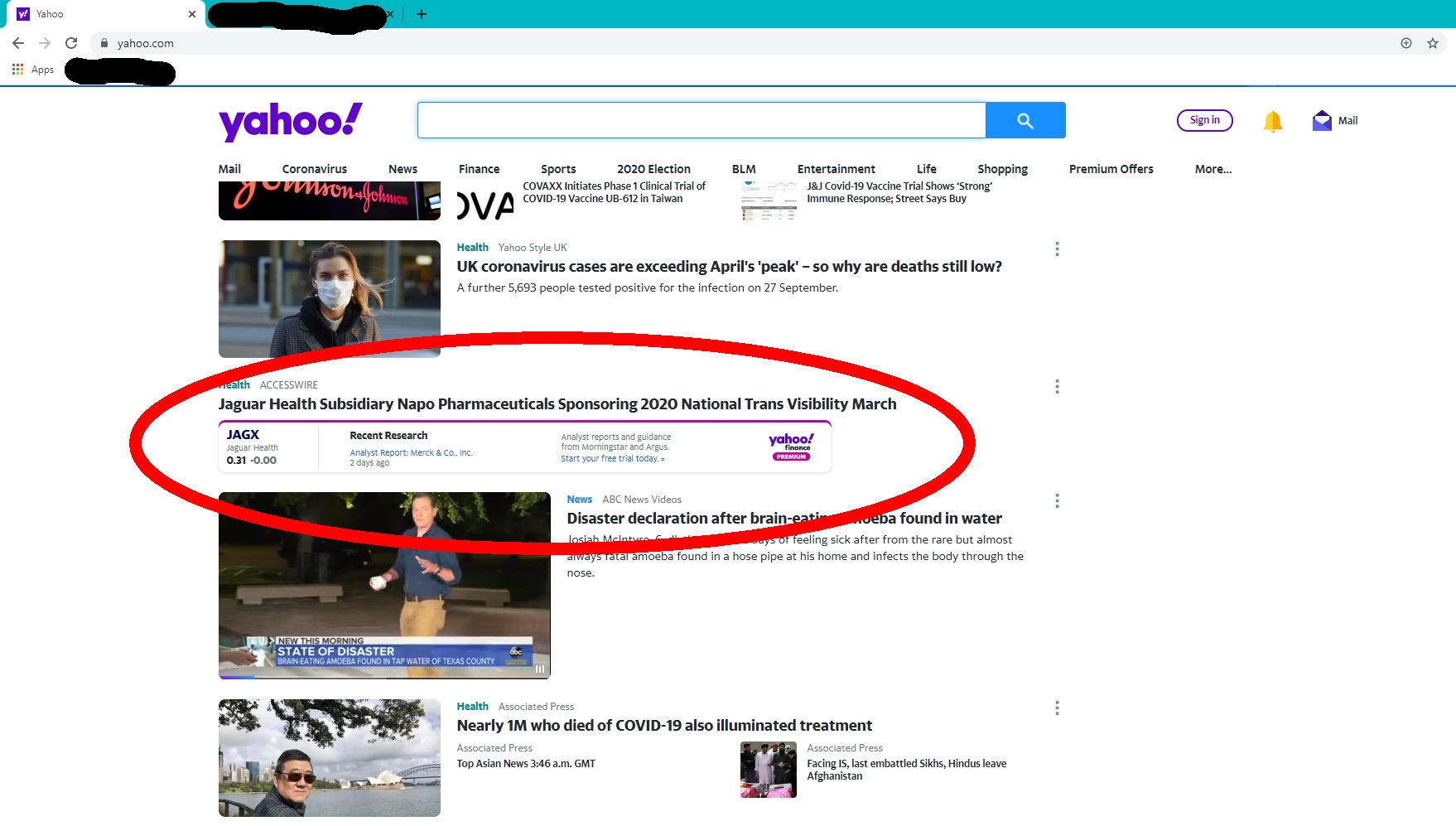Image resolution: width=1456 pixels, height=826 pixels.
Task: Open Premium Offers link
Action: coord(1111,169)
